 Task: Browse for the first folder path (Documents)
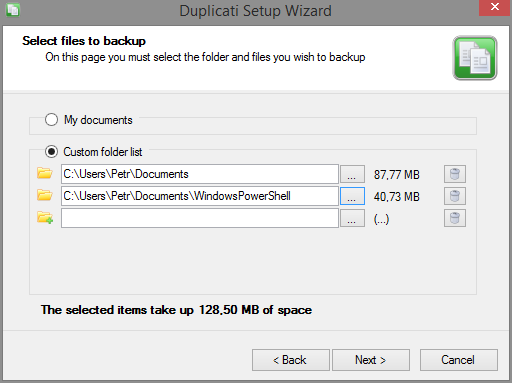(x=352, y=174)
